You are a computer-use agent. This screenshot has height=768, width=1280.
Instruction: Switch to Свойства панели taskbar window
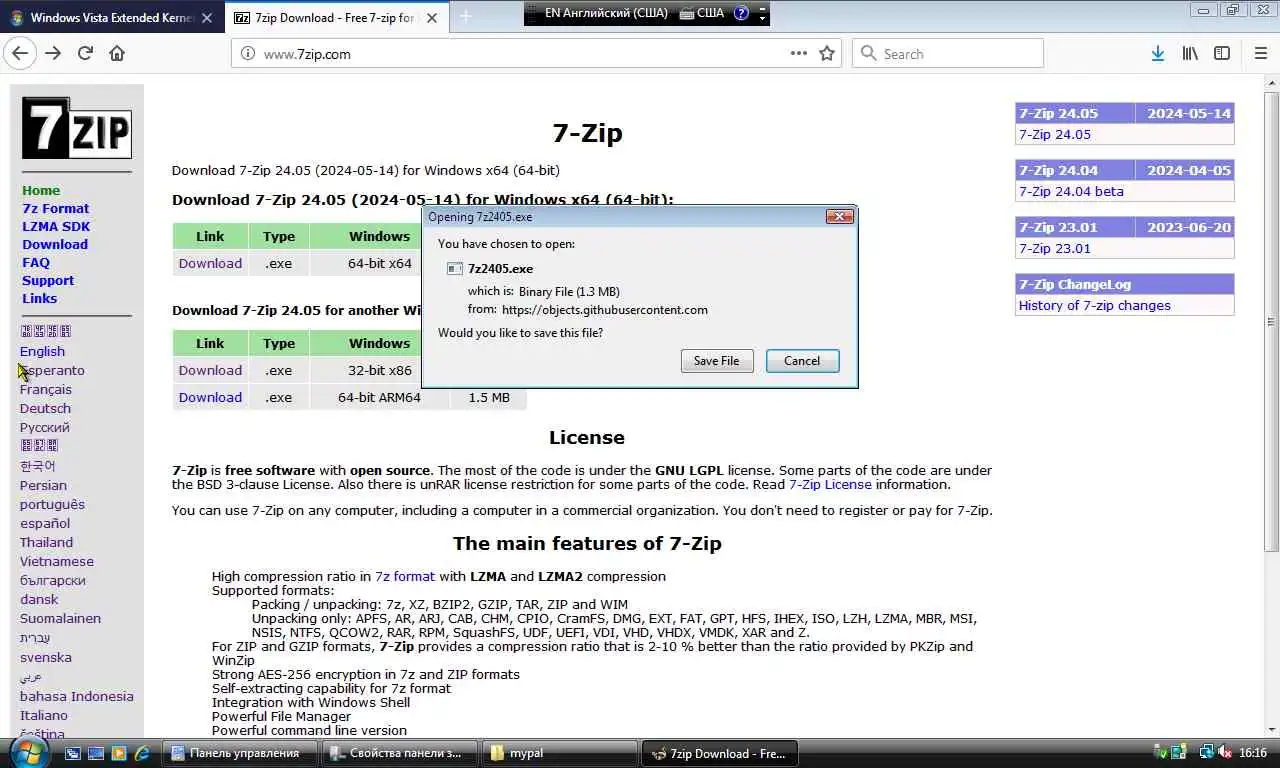coord(399,753)
